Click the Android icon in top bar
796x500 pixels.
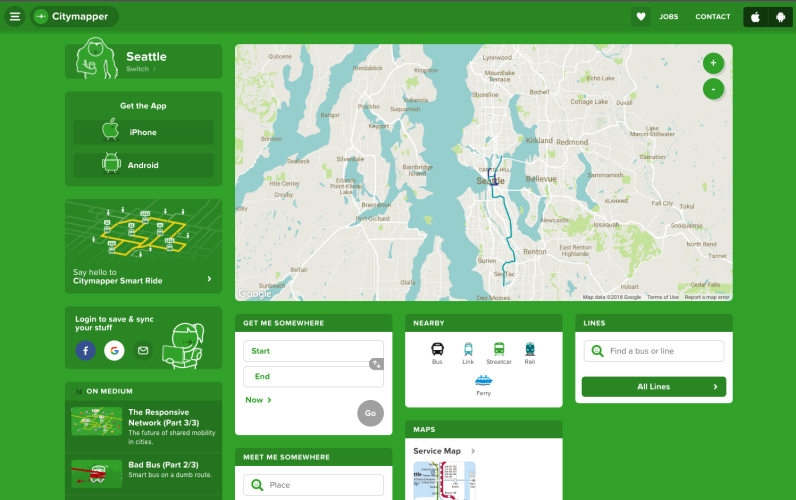(781, 17)
